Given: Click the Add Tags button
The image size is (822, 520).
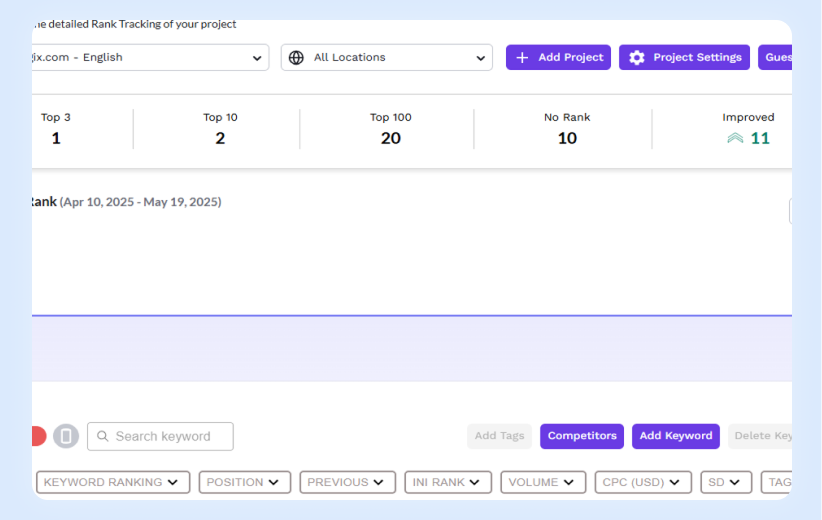Looking at the screenshot, I should point(499,436).
